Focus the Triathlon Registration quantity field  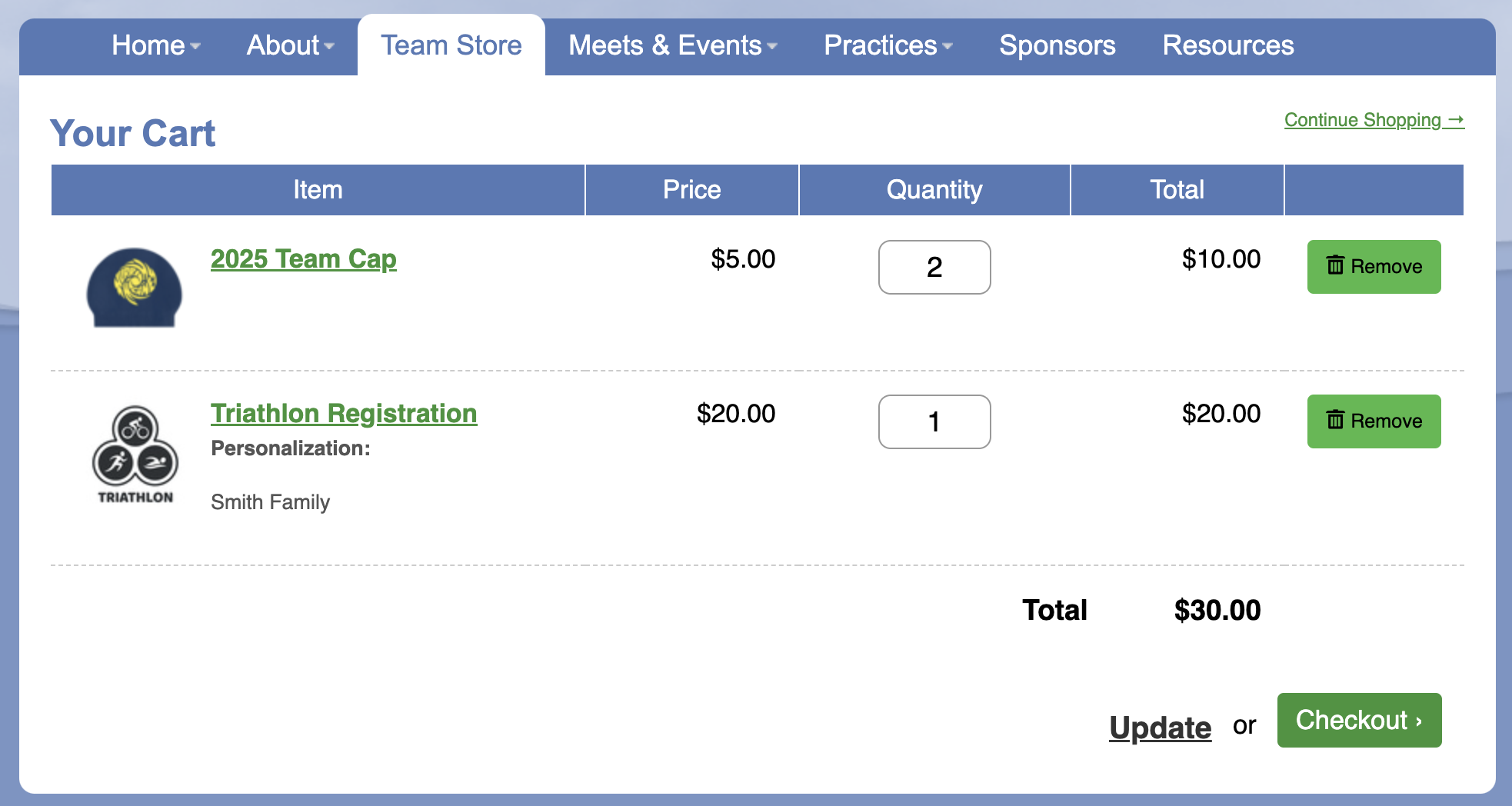click(934, 421)
